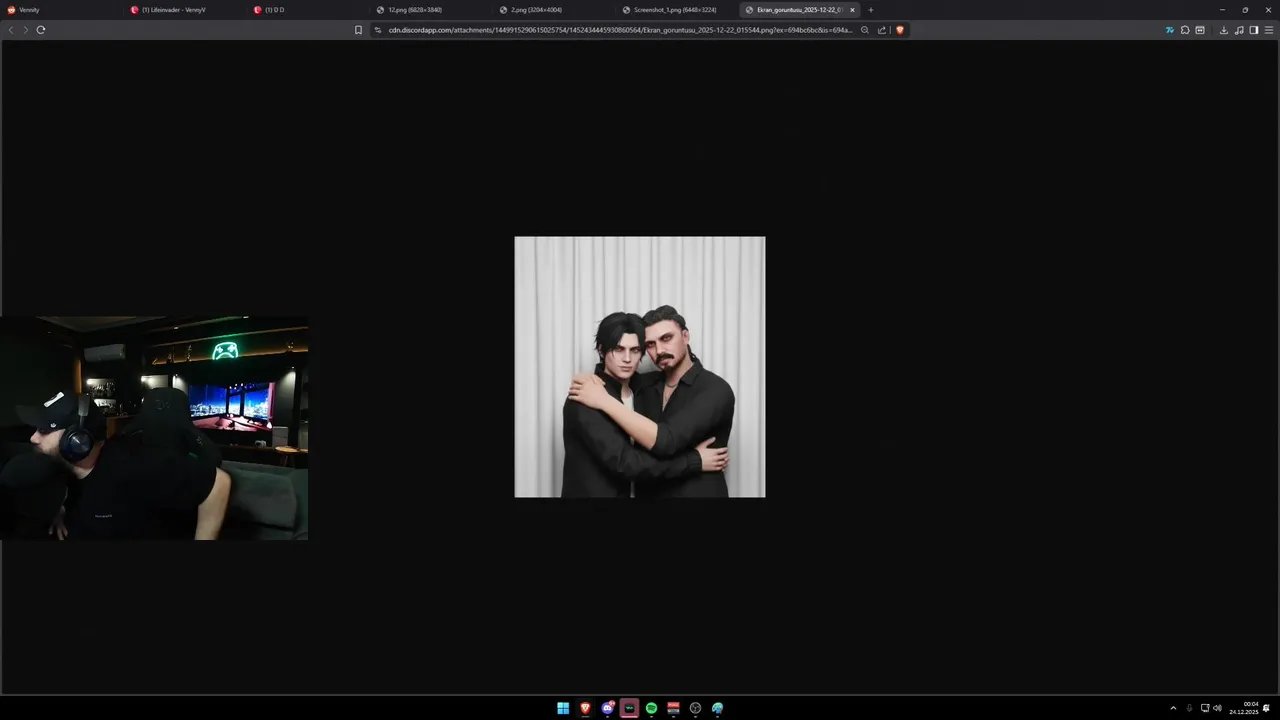Open the downloads panel
The height and width of the screenshot is (720, 1280).
[x=1223, y=30]
